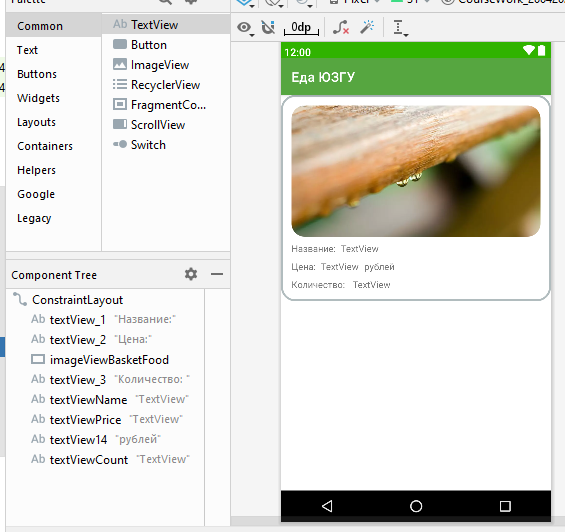Click the 'Название:' label in the preview
Screen dimensions: 565x532
pyautogui.click(x=313, y=249)
